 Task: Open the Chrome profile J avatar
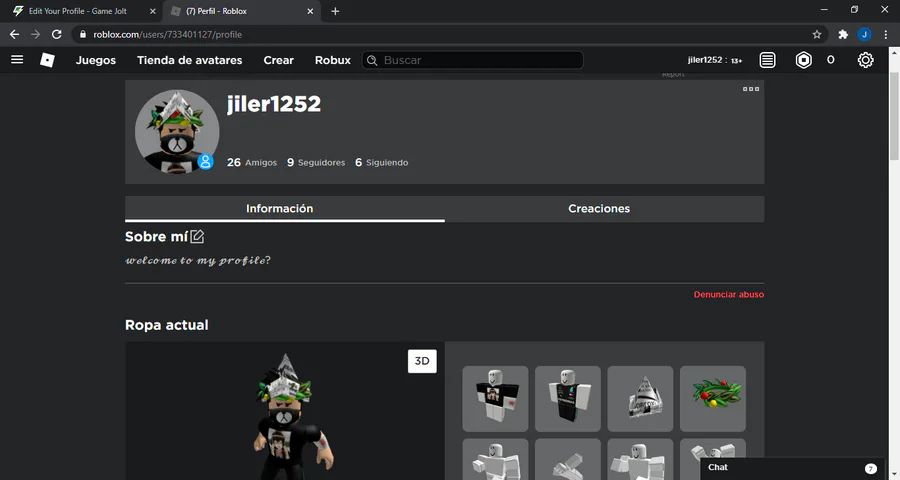coord(864,34)
